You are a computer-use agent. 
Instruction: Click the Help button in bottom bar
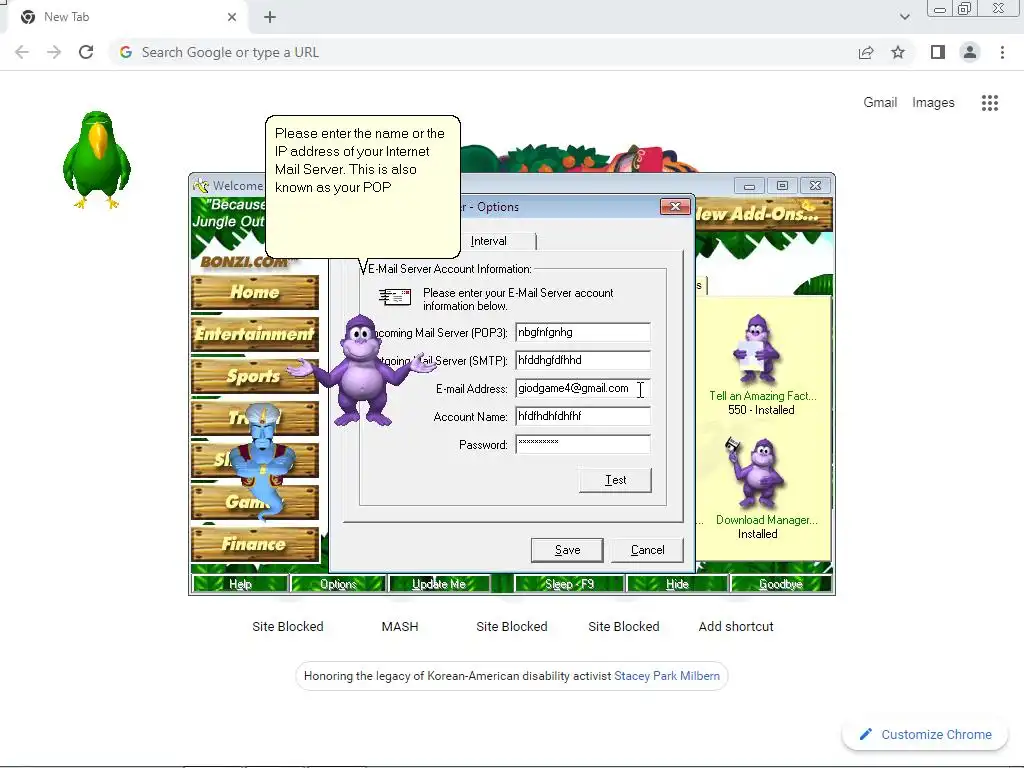tap(240, 584)
